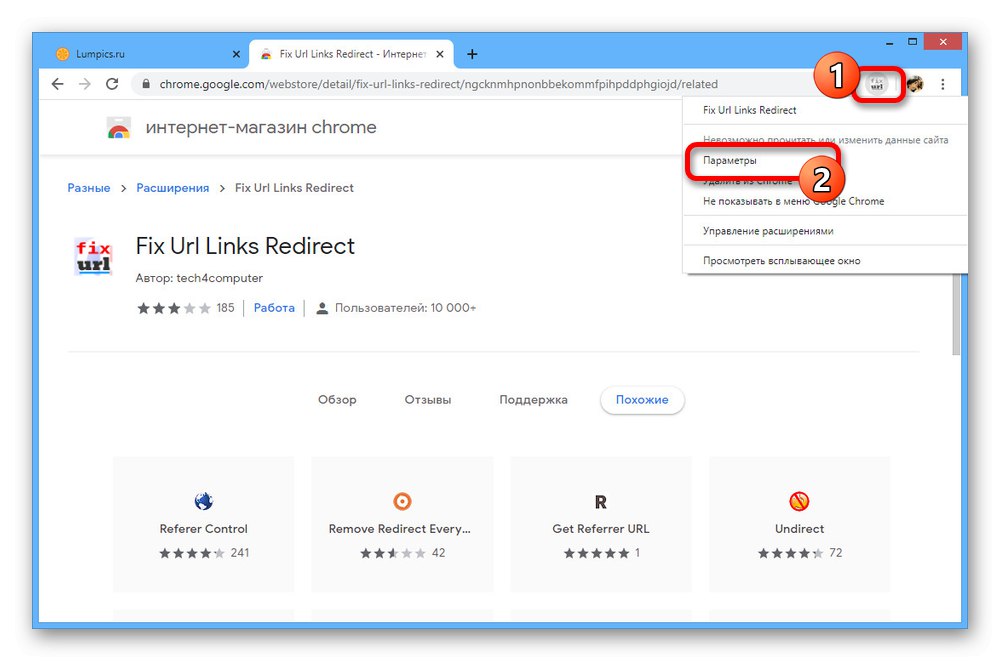This screenshot has width=1000, height=661.
Task: Open the Отзывы tab
Action: coord(428,400)
